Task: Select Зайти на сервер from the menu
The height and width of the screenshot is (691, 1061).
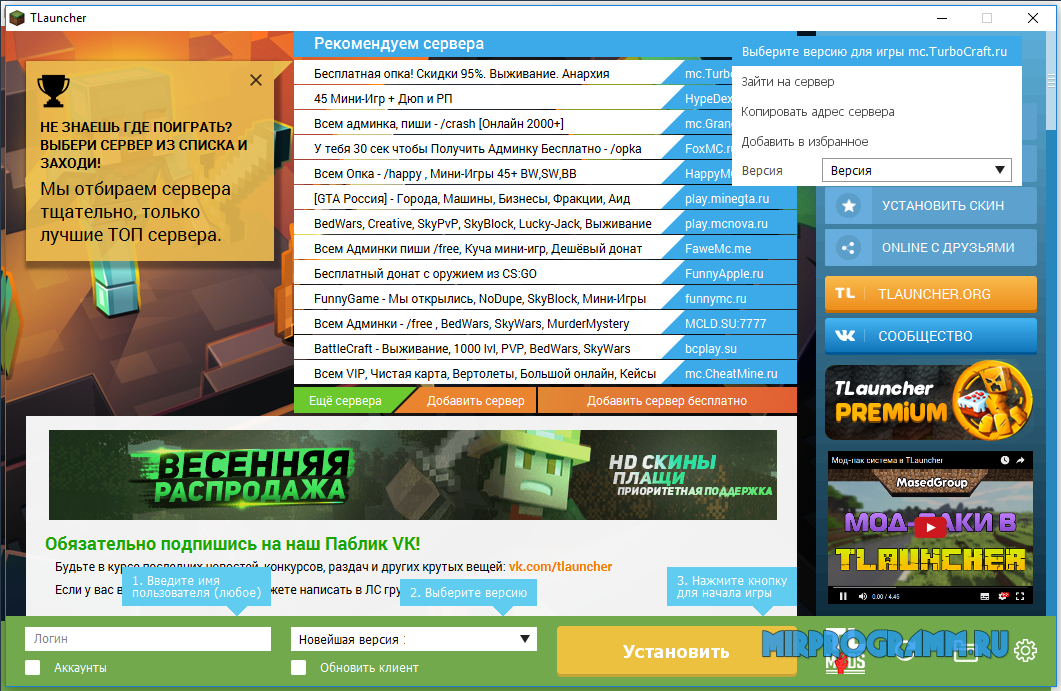Action: [x=788, y=82]
